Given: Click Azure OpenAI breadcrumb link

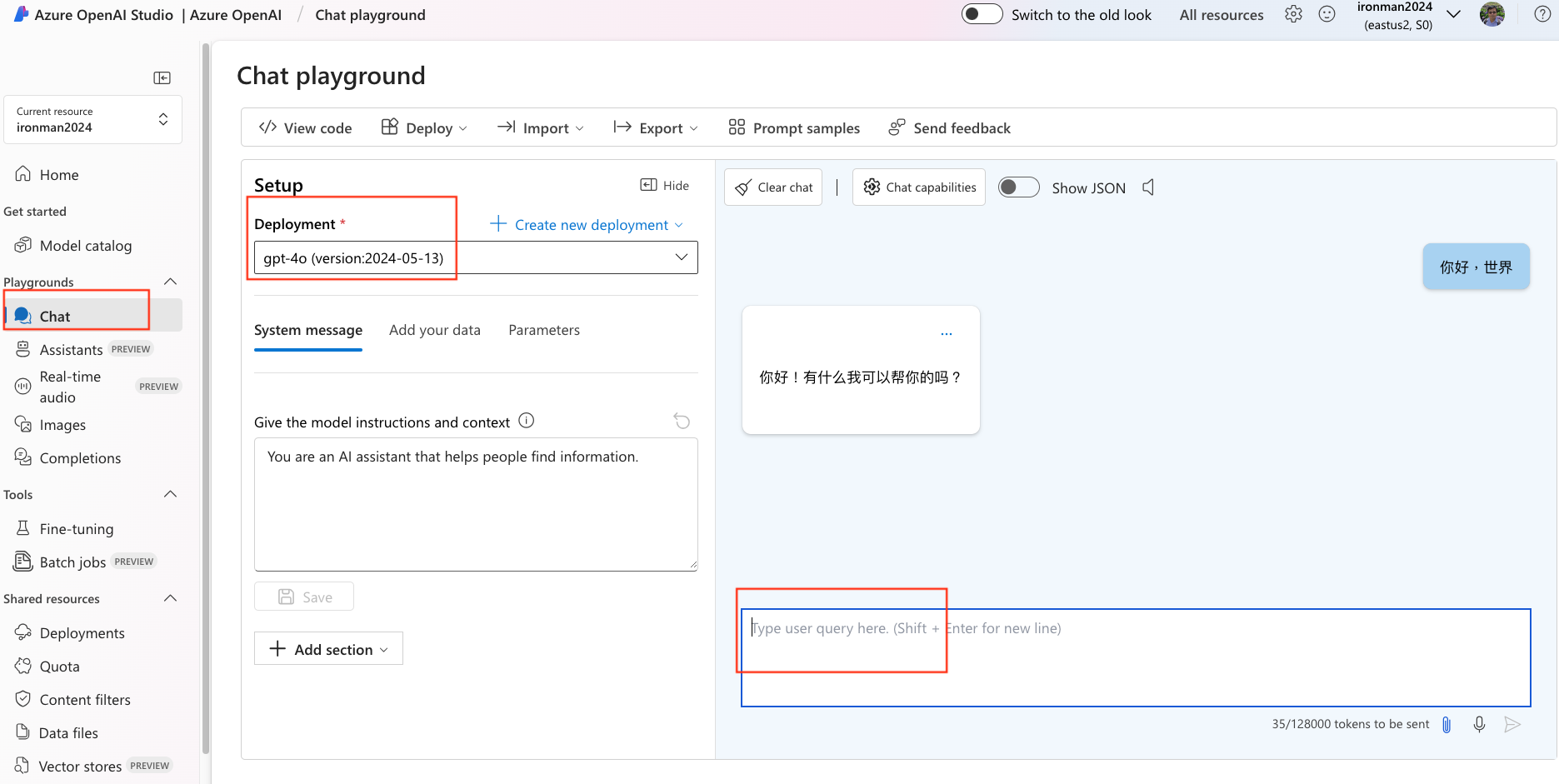Looking at the screenshot, I should tap(236, 15).
